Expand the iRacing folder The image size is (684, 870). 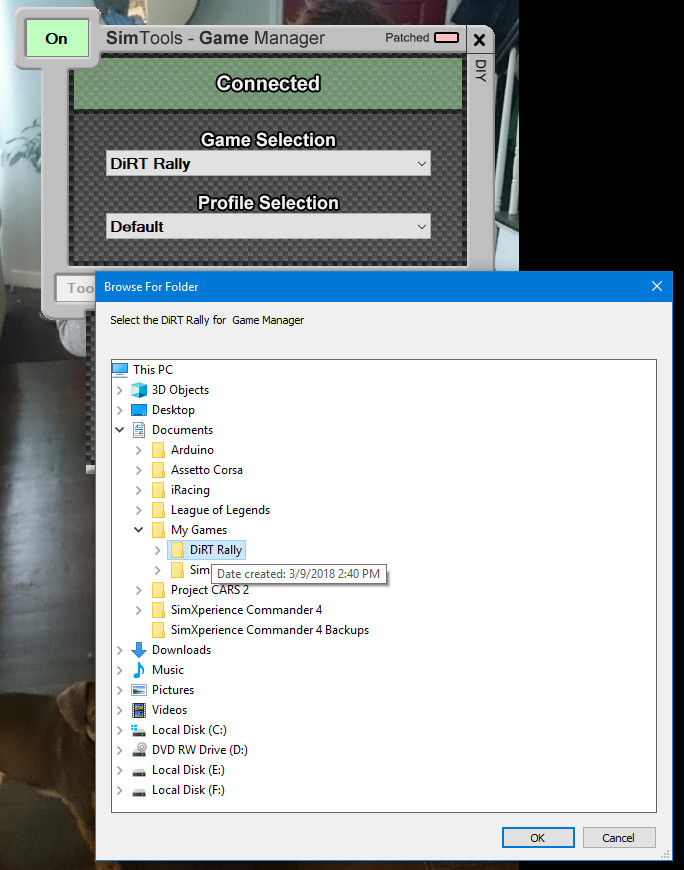click(x=139, y=490)
